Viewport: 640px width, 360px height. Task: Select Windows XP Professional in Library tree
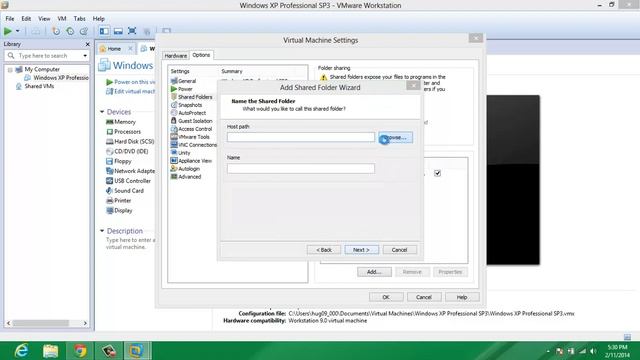click(x=57, y=78)
